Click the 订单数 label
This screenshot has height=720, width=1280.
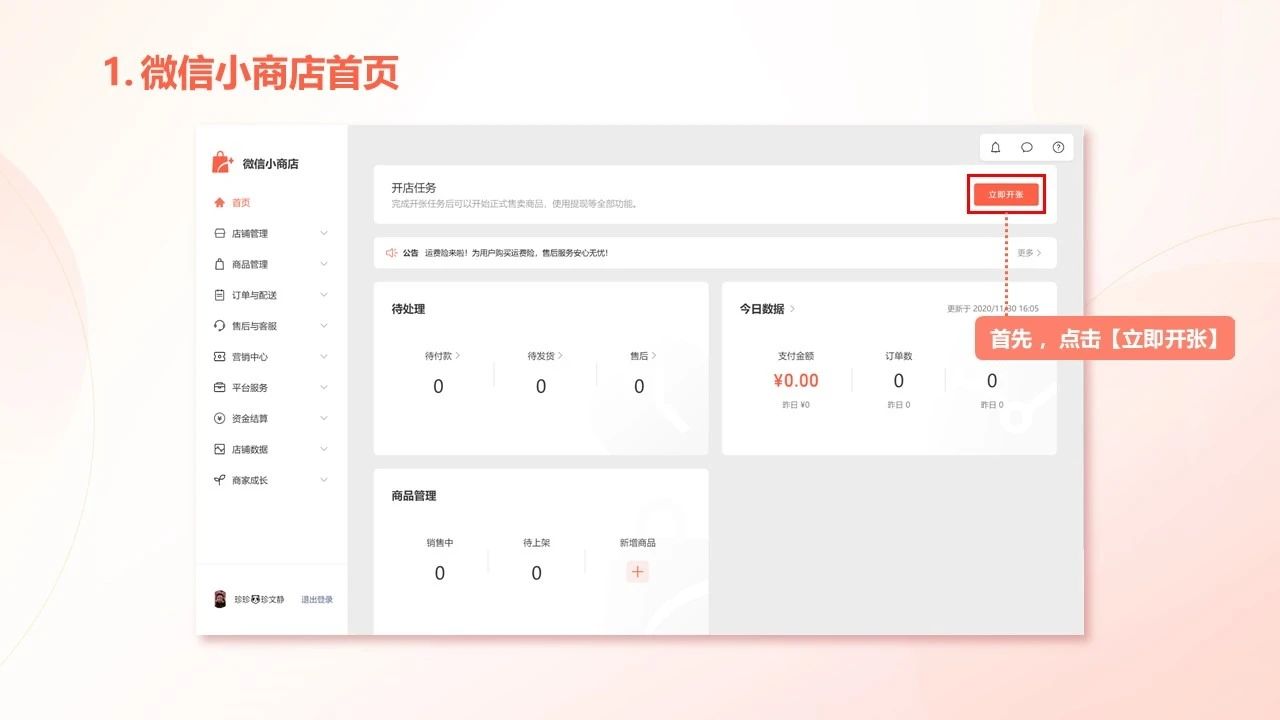click(x=898, y=355)
